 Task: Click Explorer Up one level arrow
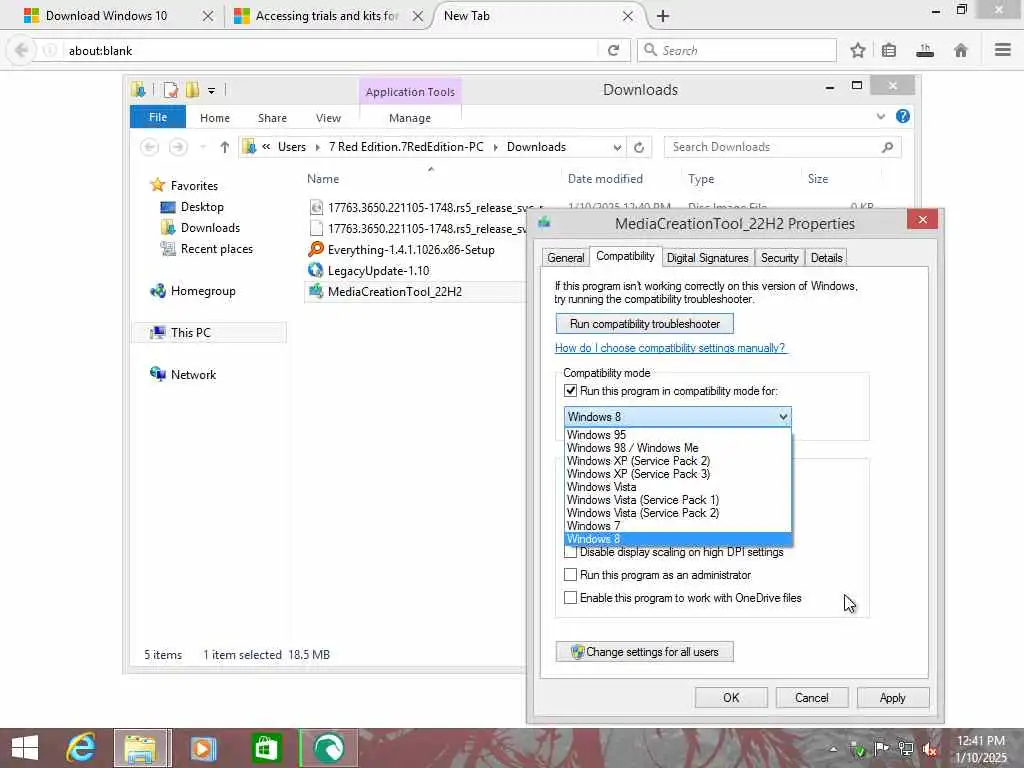225,147
